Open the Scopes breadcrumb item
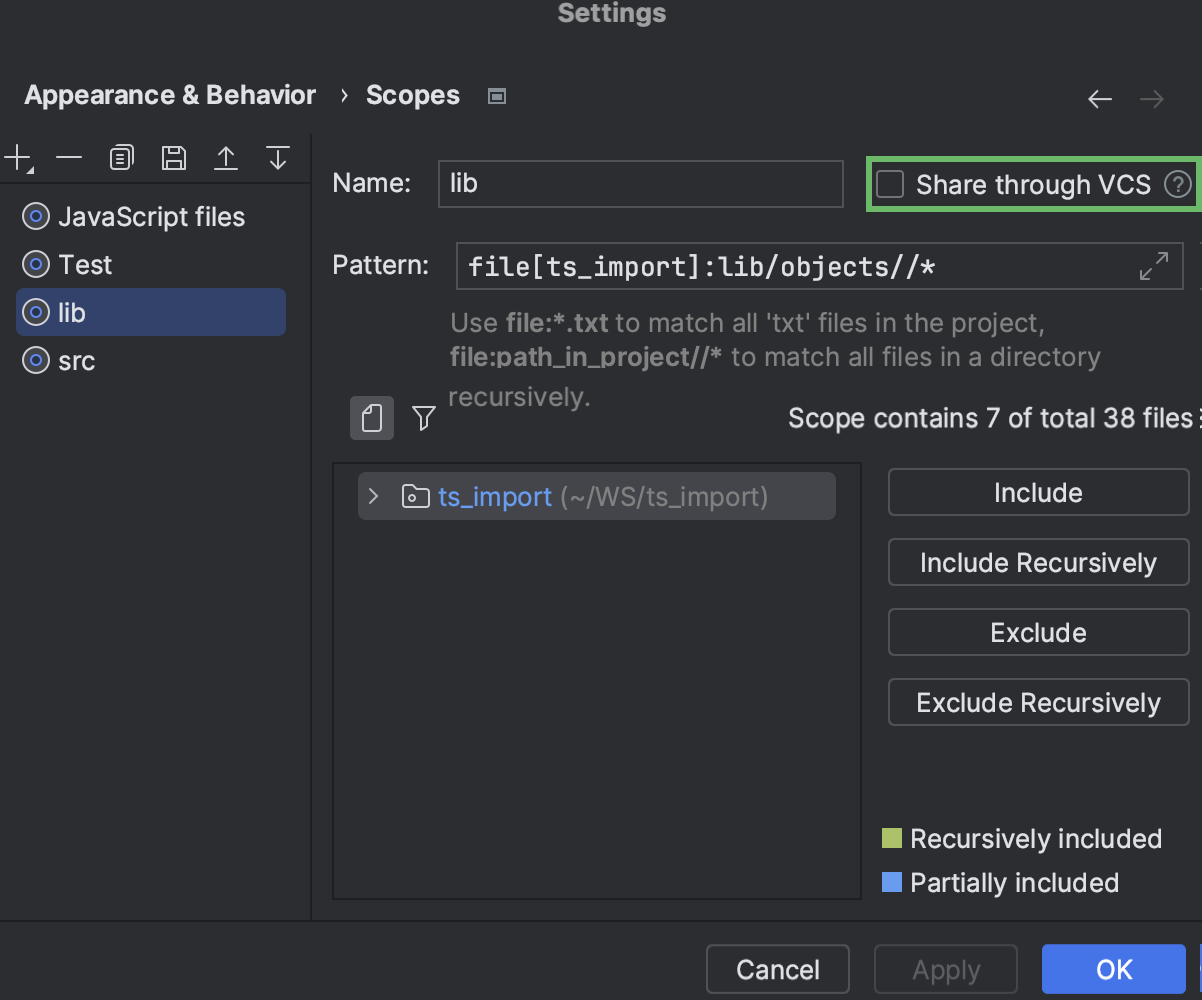The height and width of the screenshot is (1000, 1202). point(413,94)
